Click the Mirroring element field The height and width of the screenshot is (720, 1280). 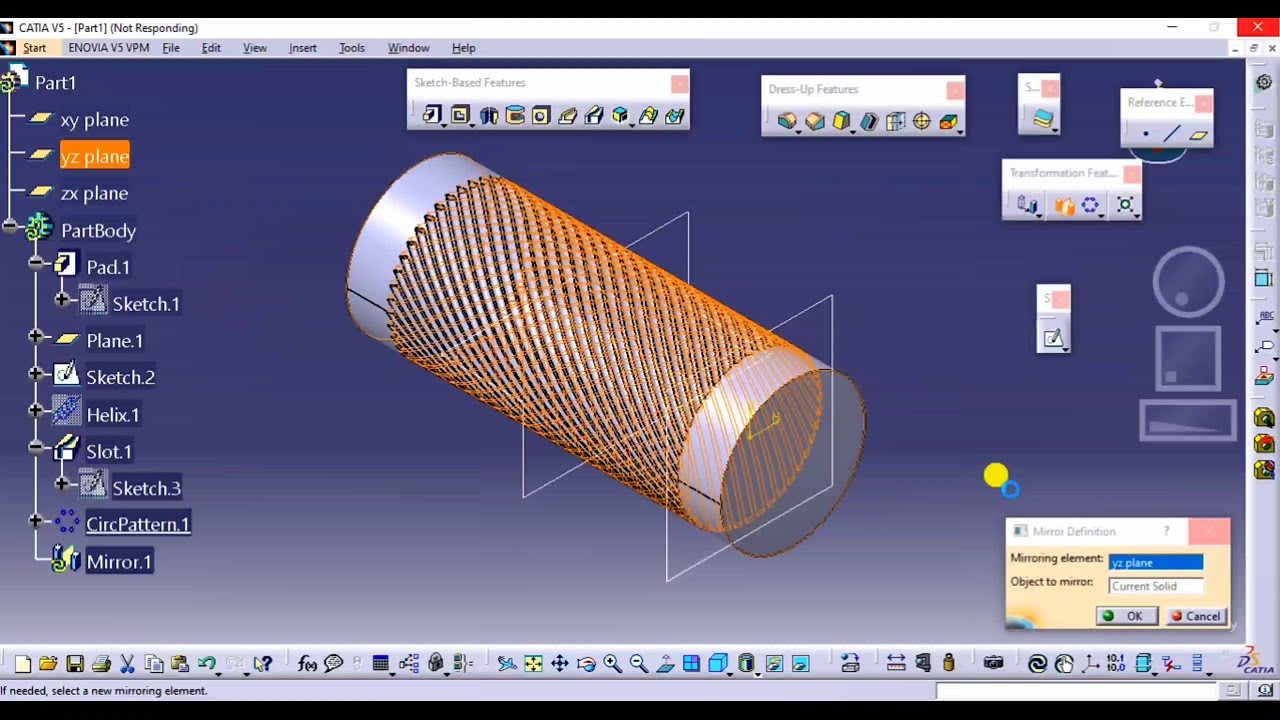pyautogui.click(x=1156, y=562)
